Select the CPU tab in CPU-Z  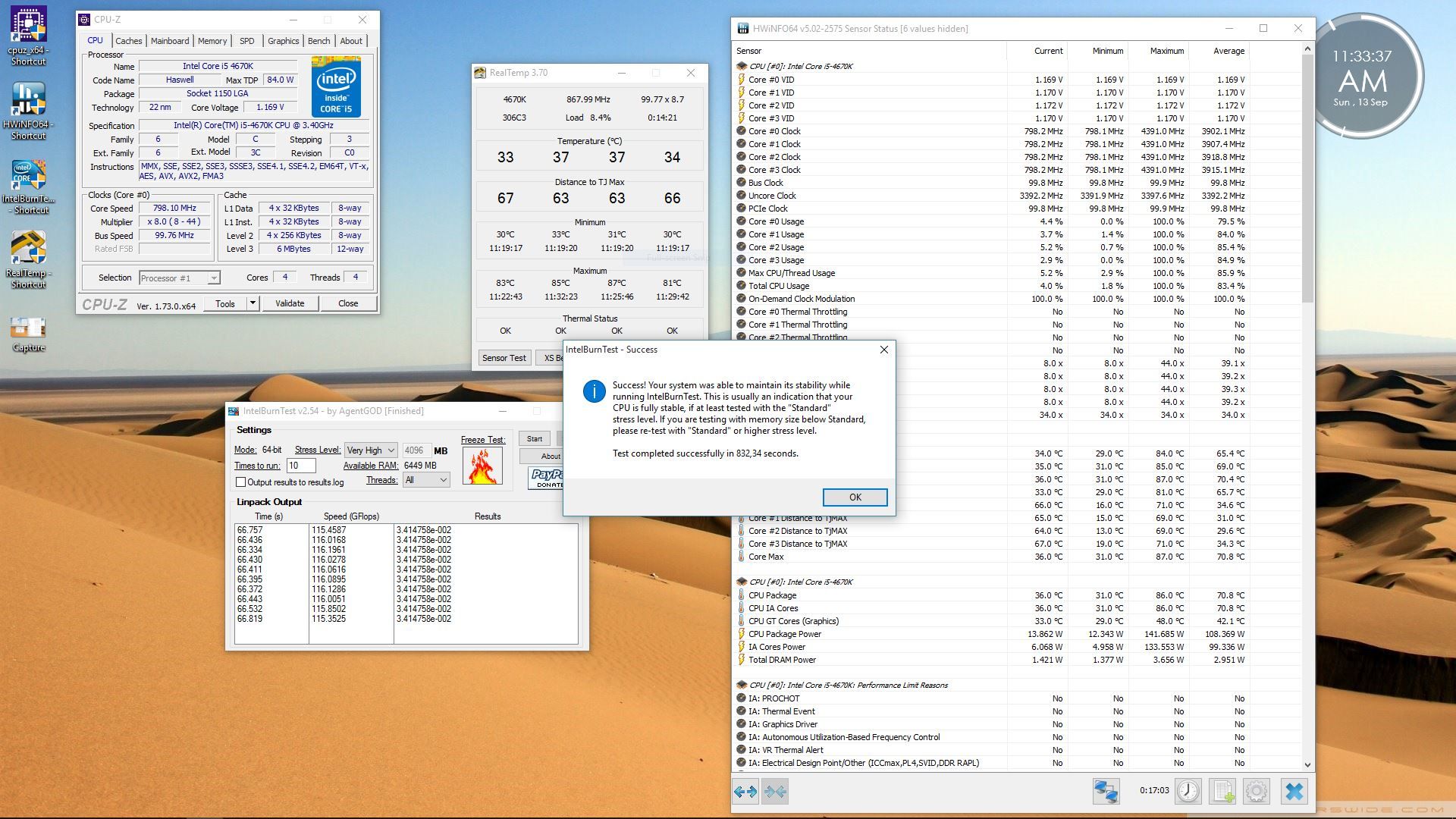[x=95, y=40]
